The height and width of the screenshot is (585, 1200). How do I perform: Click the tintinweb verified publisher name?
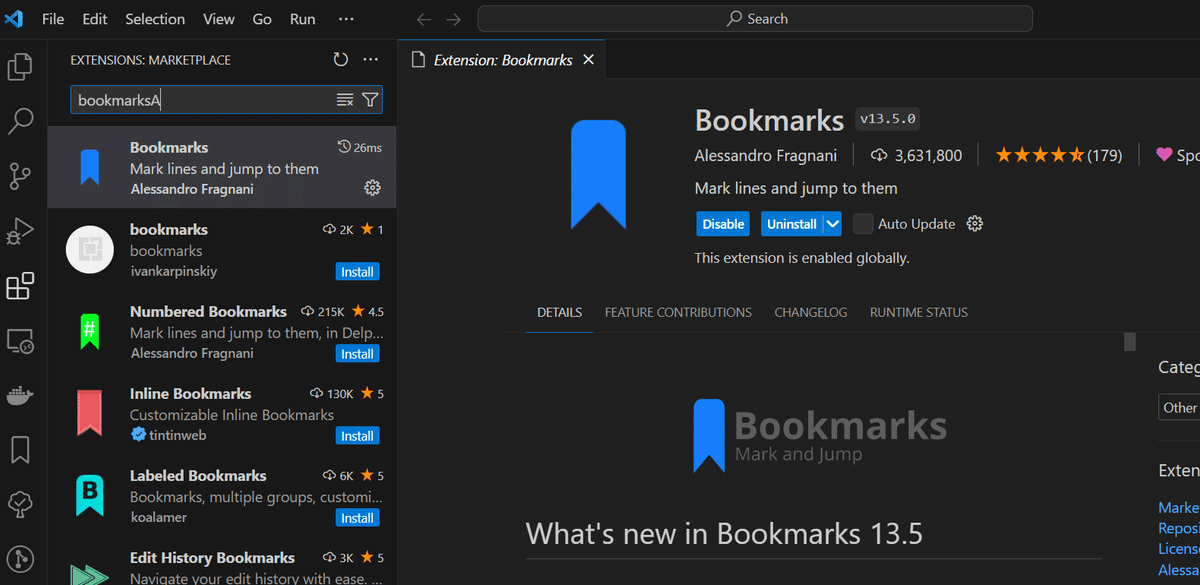pyautogui.click(x=177, y=435)
